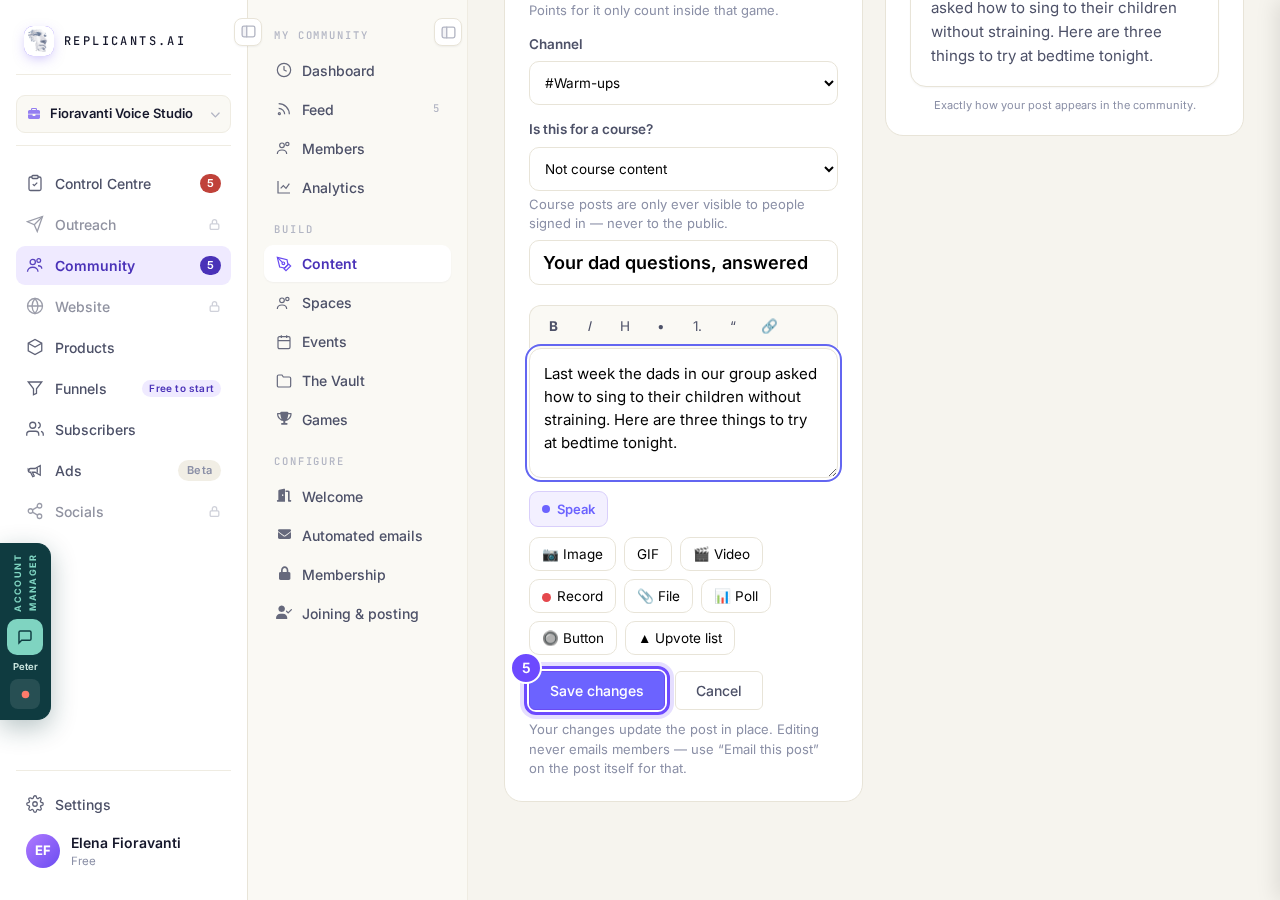
Task: Open Ads beta section
Action: pos(123,471)
